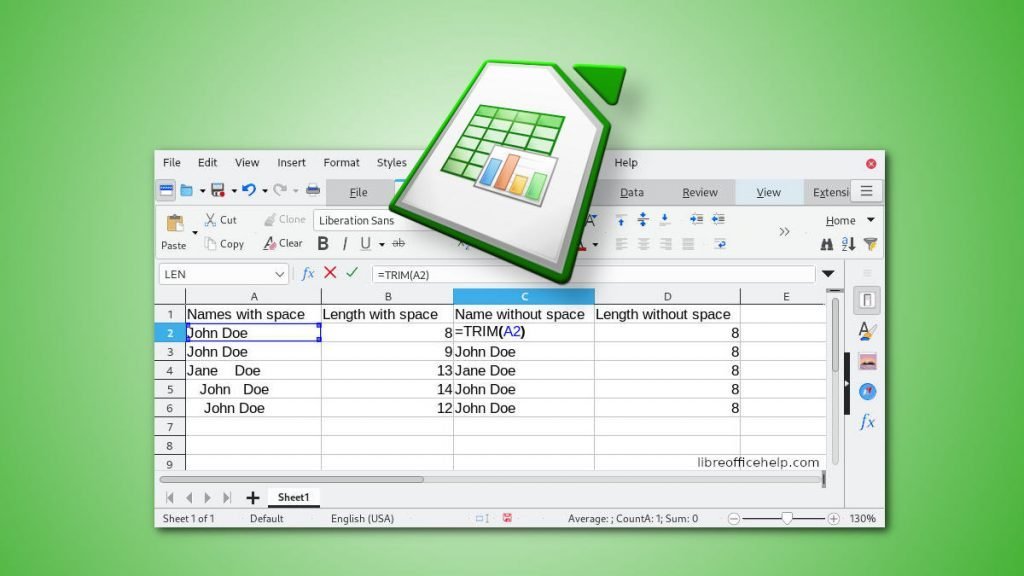This screenshot has width=1024, height=576.
Task: Align text left in cell
Action: pyautogui.click(x=621, y=244)
